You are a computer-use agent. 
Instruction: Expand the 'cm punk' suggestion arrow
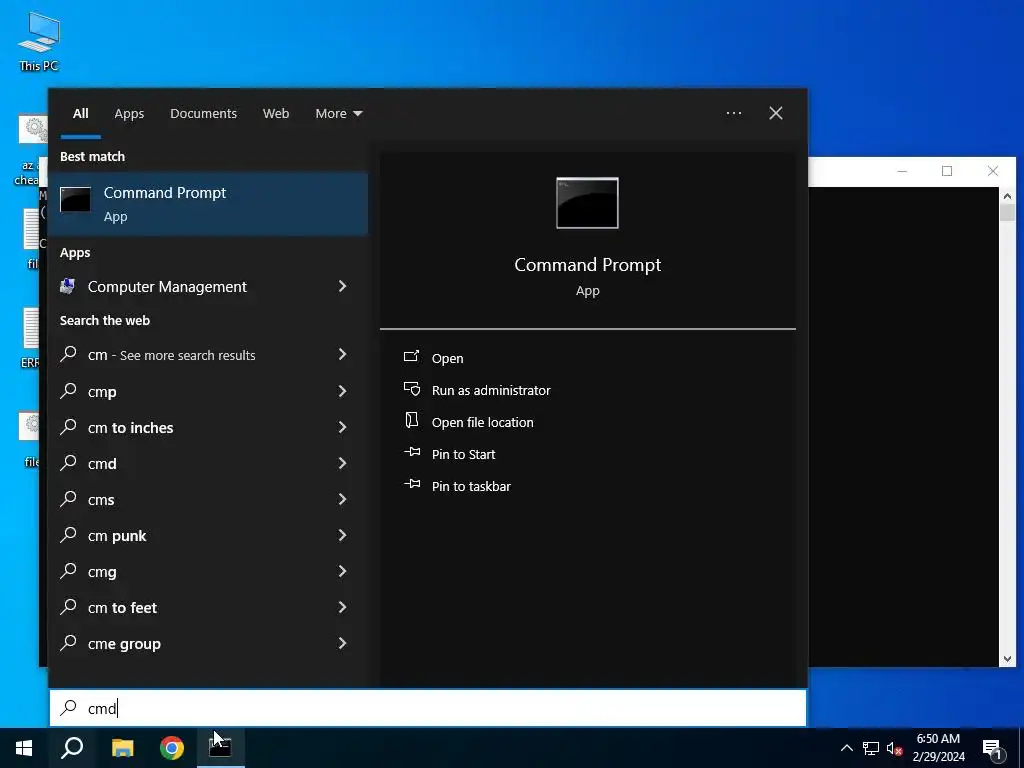(342, 535)
